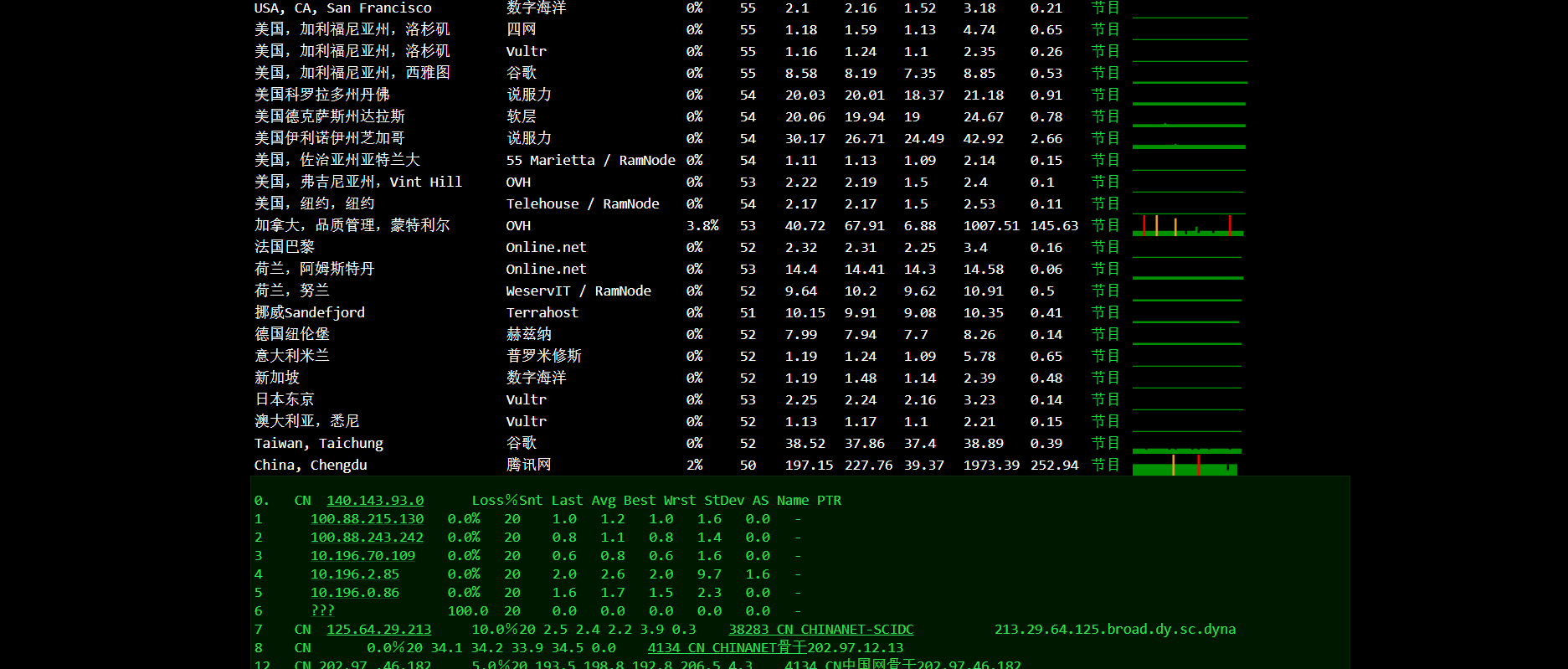Follow the 100.88.243.242 hop link
Screen dimensions: 1568x669
367,537
